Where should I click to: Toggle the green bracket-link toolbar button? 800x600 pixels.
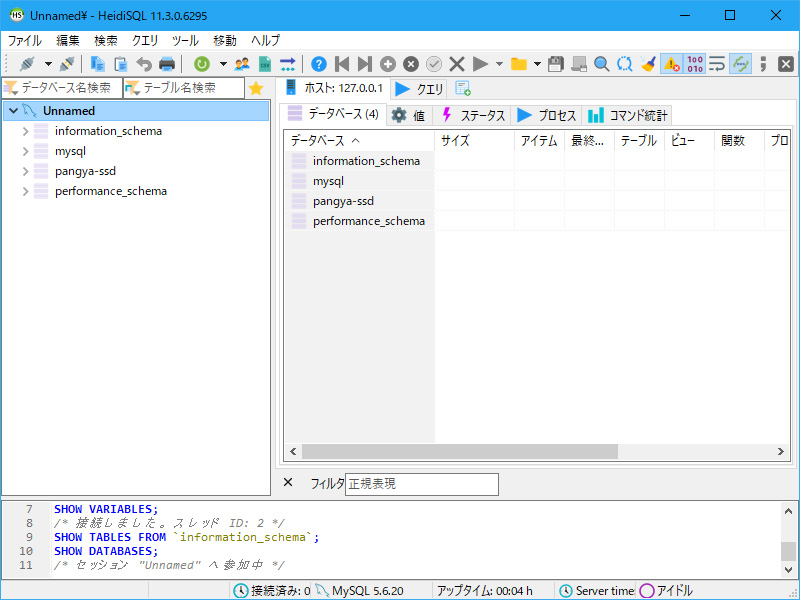pos(740,64)
